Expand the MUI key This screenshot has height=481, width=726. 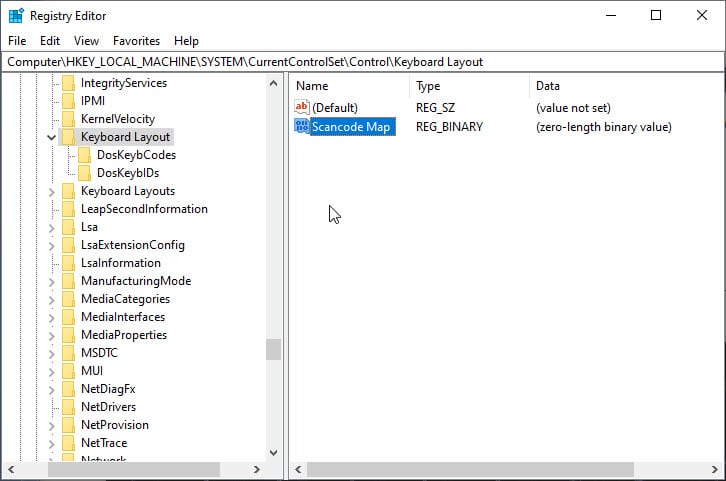pos(51,372)
